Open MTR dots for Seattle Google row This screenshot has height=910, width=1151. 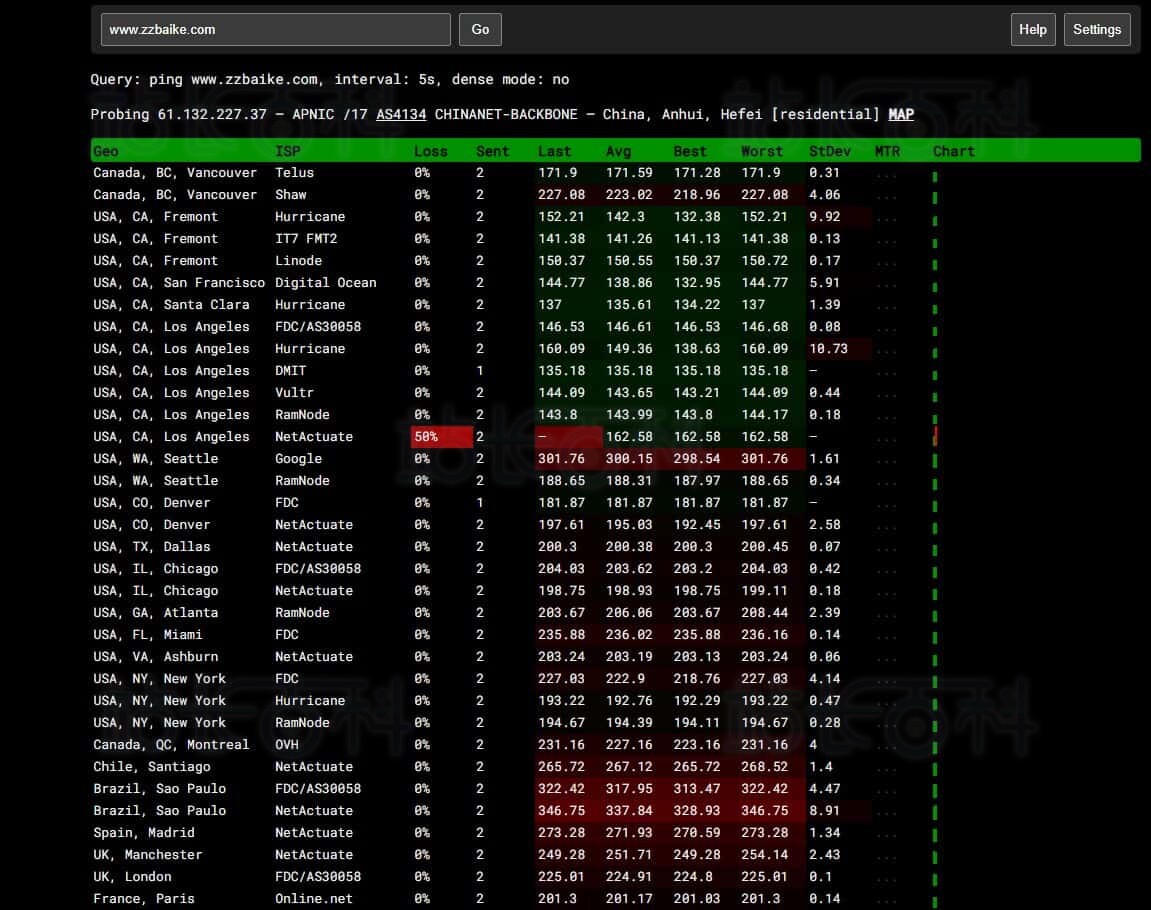(886, 460)
